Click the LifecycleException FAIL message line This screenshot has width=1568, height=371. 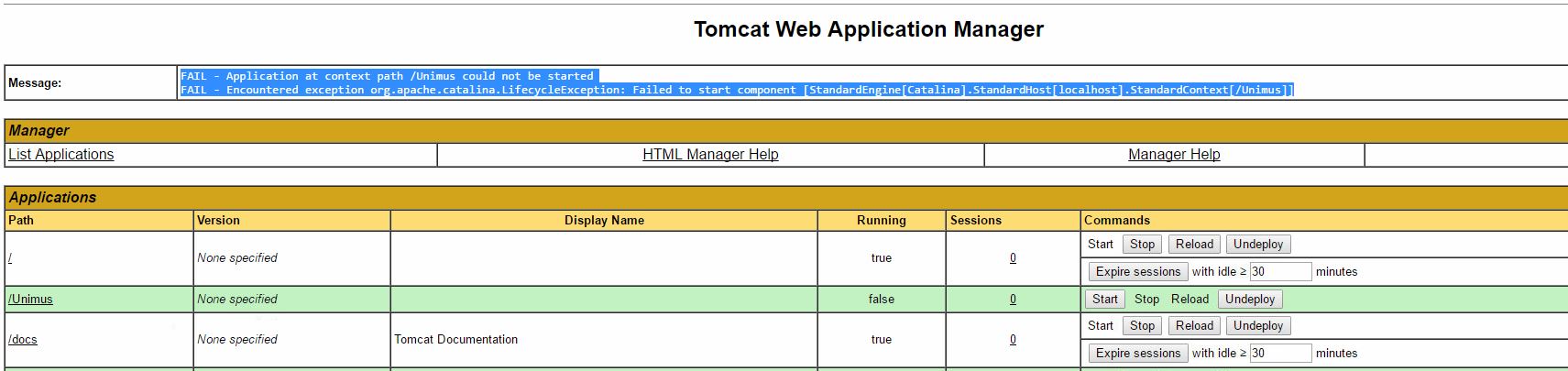[x=737, y=90]
